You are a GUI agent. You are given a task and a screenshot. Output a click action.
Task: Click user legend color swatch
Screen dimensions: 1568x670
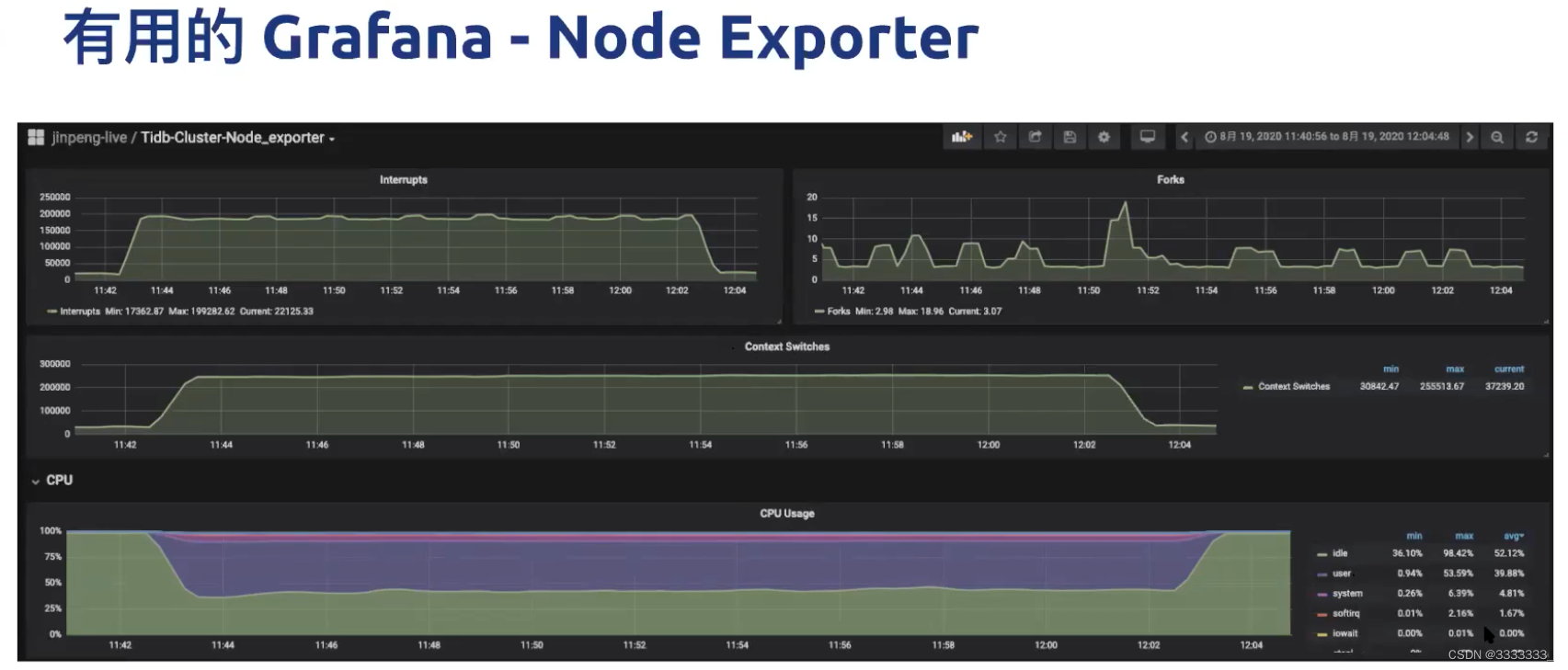(1322, 574)
